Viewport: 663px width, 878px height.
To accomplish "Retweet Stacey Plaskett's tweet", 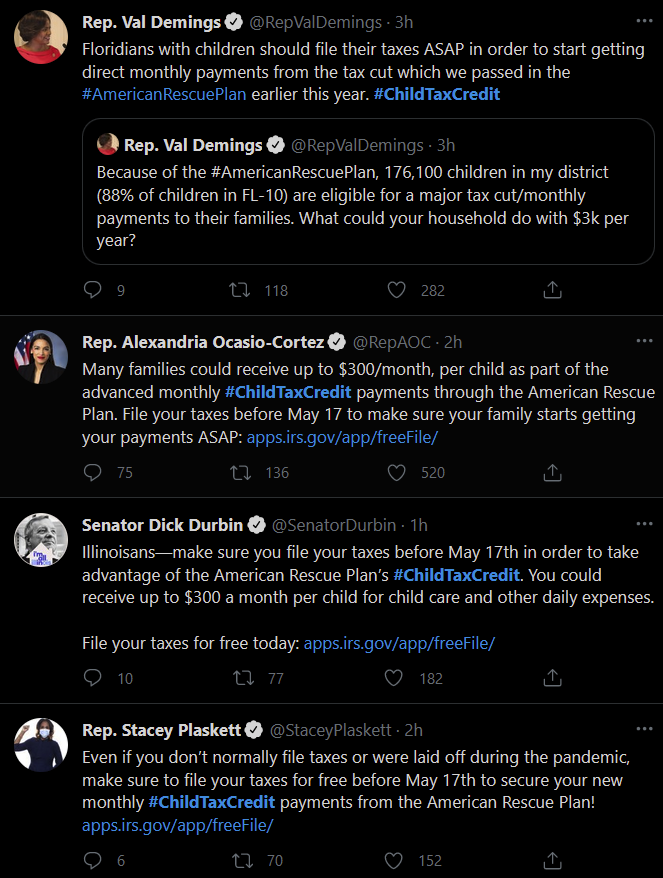I will pos(242,860).
